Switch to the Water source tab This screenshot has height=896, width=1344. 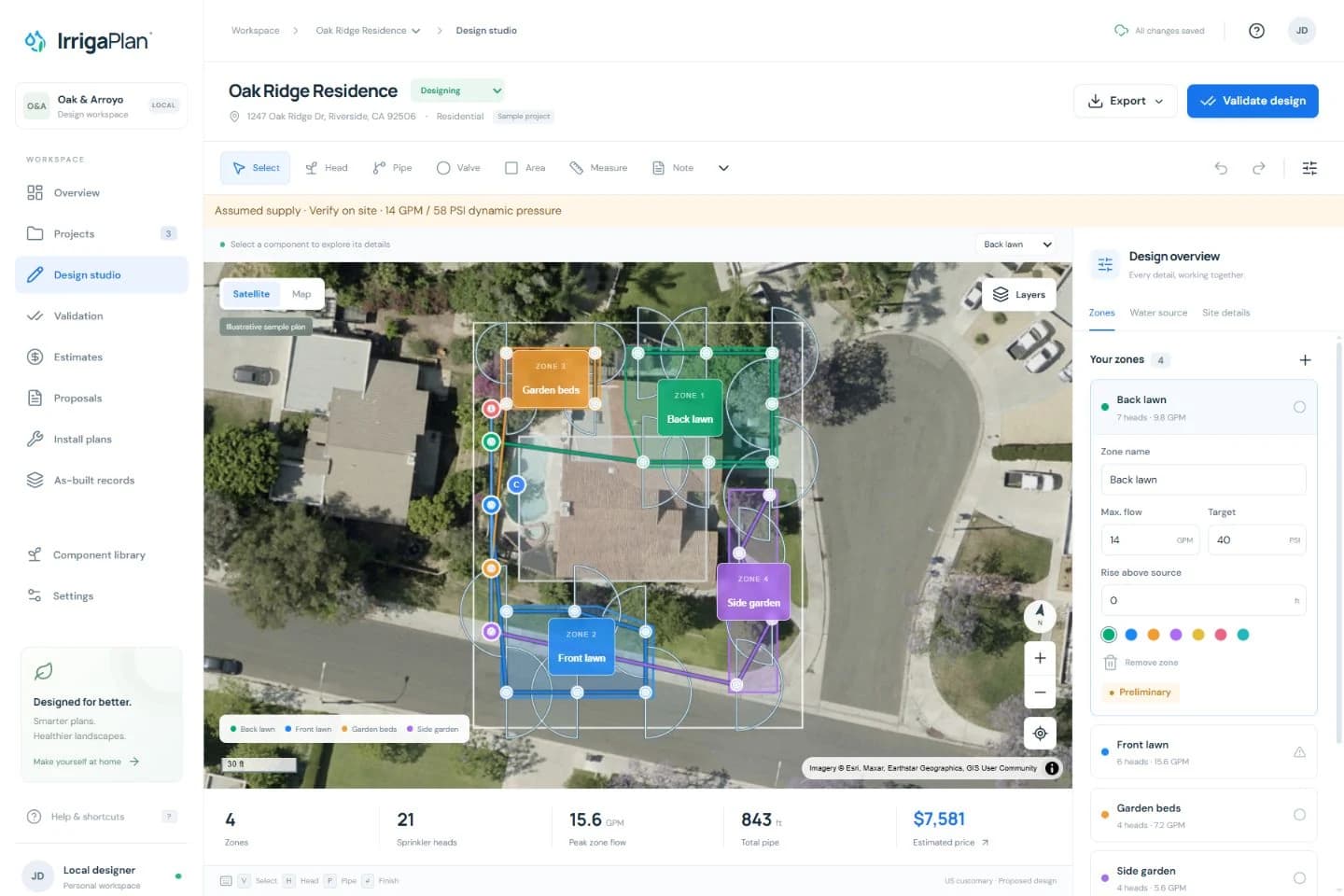click(1158, 313)
